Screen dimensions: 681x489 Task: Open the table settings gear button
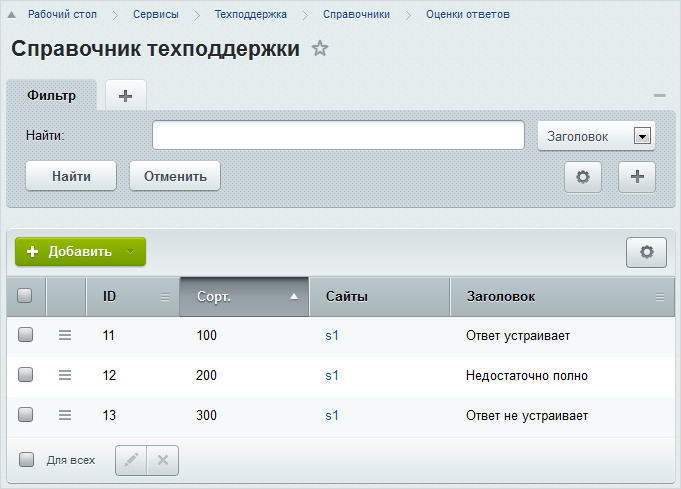(x=646, y=252)
